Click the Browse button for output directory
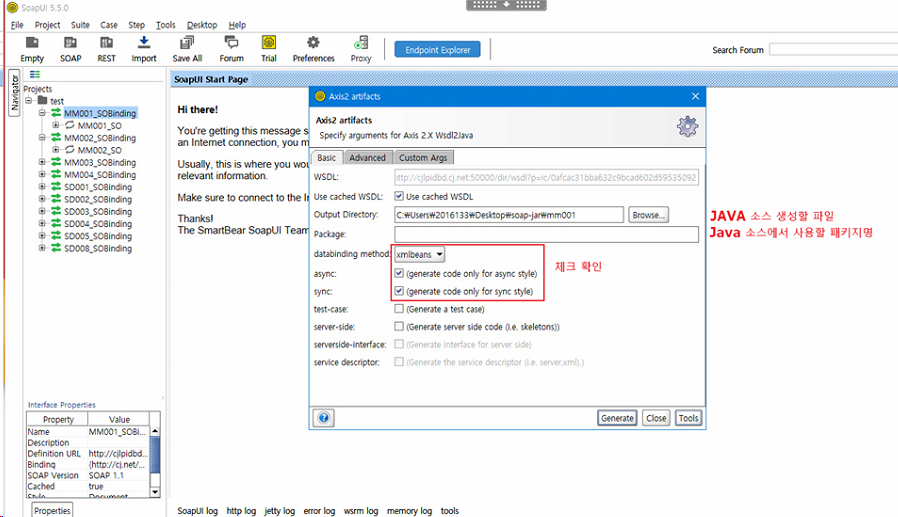 tap(648, 215)
